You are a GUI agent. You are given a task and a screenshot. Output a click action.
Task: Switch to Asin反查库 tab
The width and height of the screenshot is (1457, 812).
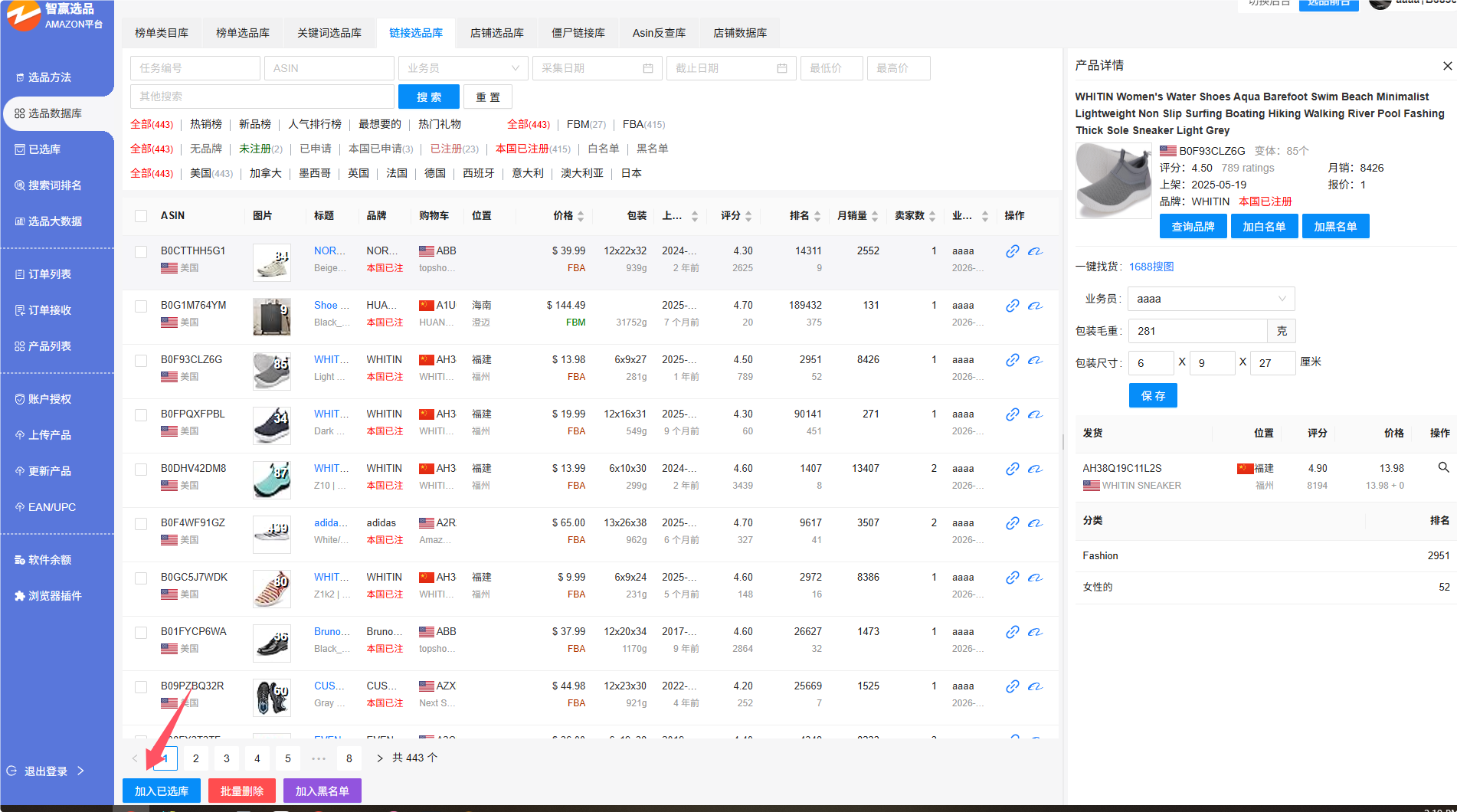[659, 33]
